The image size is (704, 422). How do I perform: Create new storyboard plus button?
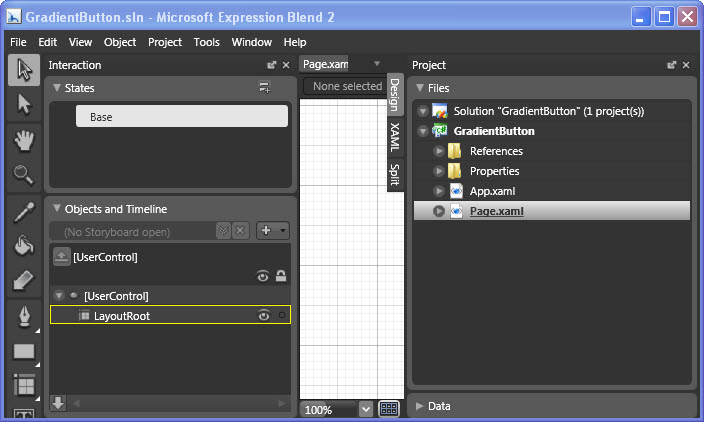coord(266,230)
